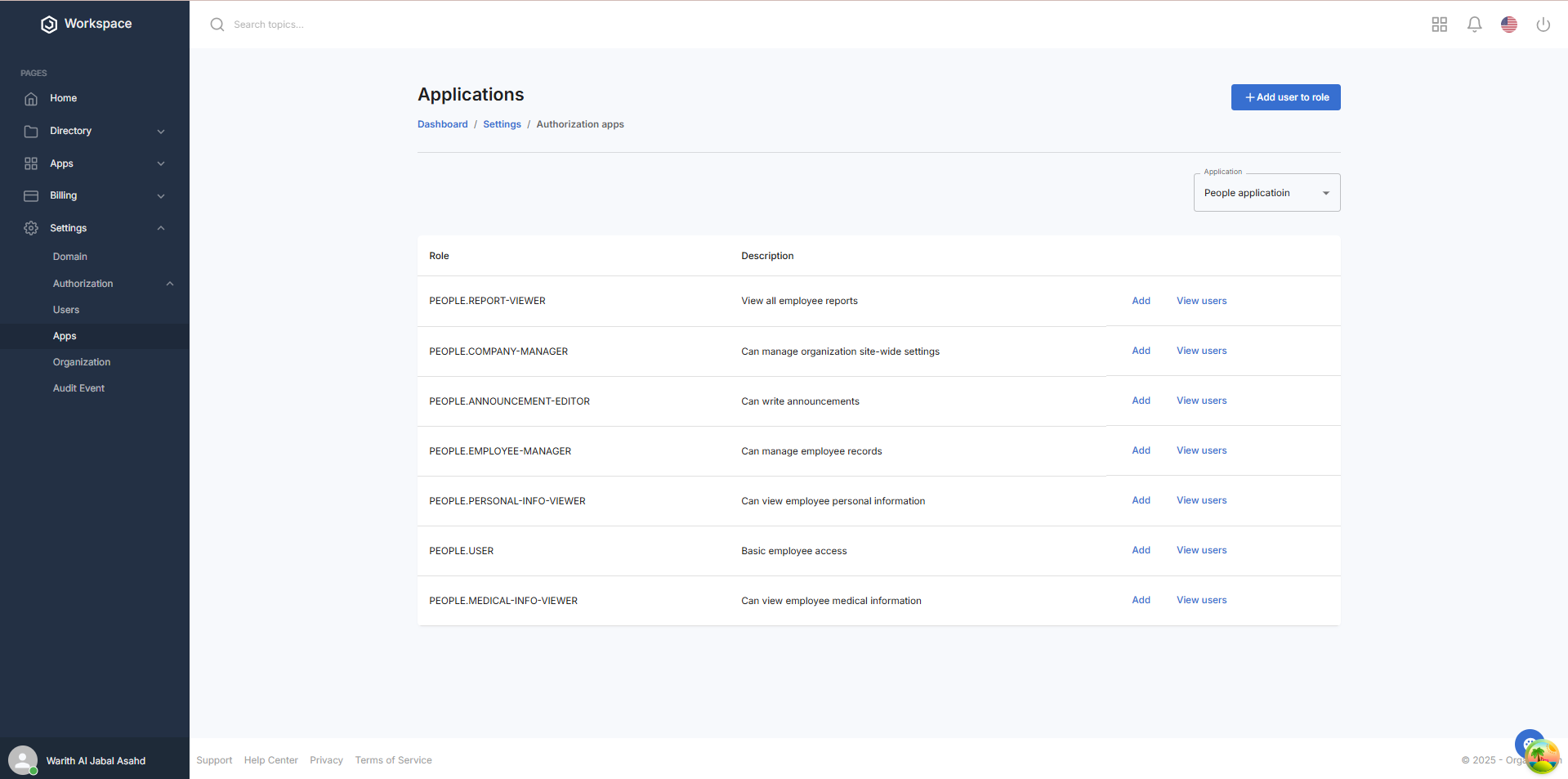Click the Workspace logo icon
The height and width of the screenshot is (779, 1568).
point(49,25)
